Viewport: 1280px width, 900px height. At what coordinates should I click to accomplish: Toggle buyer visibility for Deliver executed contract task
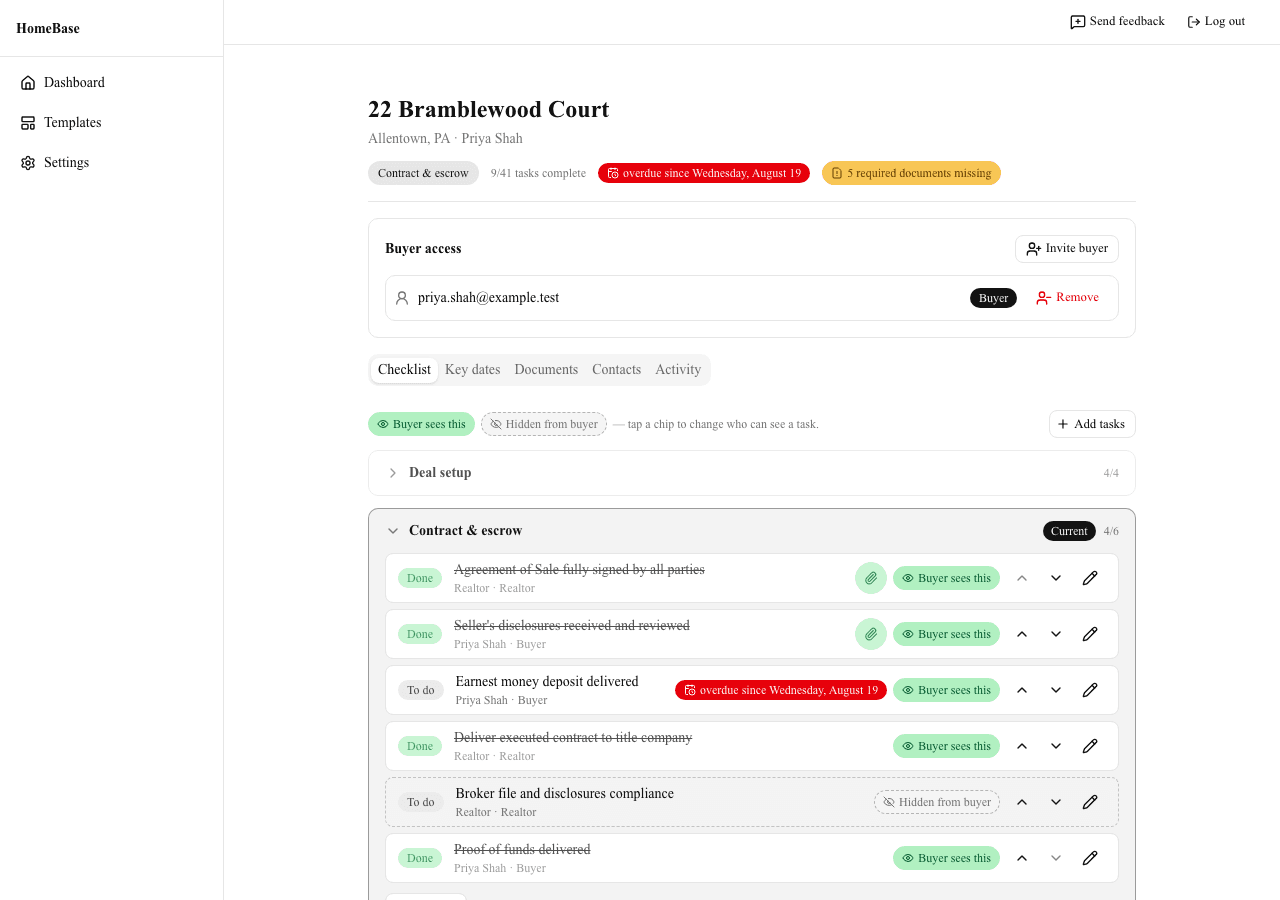coord(946,746)
